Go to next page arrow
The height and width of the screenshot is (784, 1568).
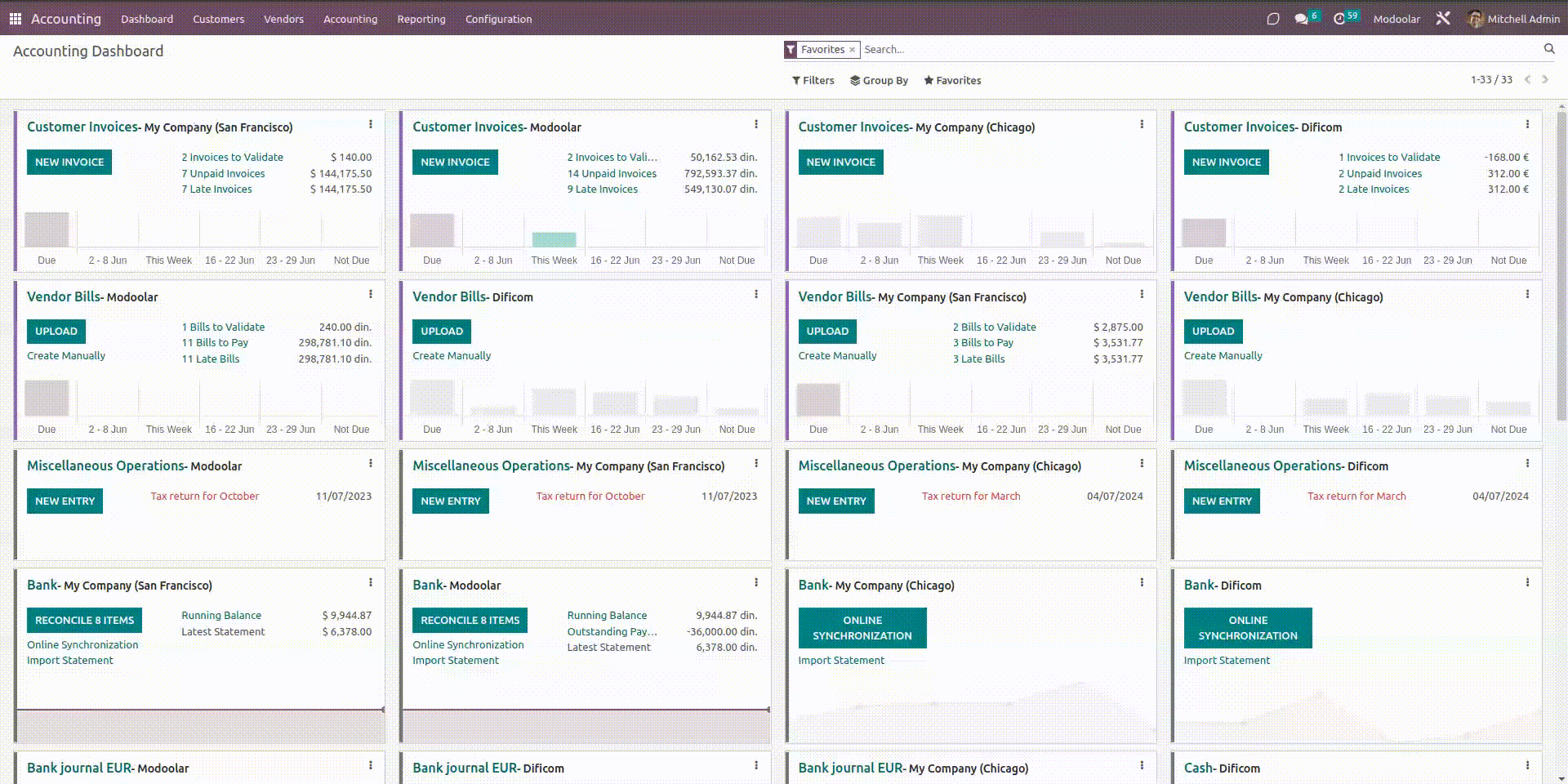click(x=1545, y=80)
